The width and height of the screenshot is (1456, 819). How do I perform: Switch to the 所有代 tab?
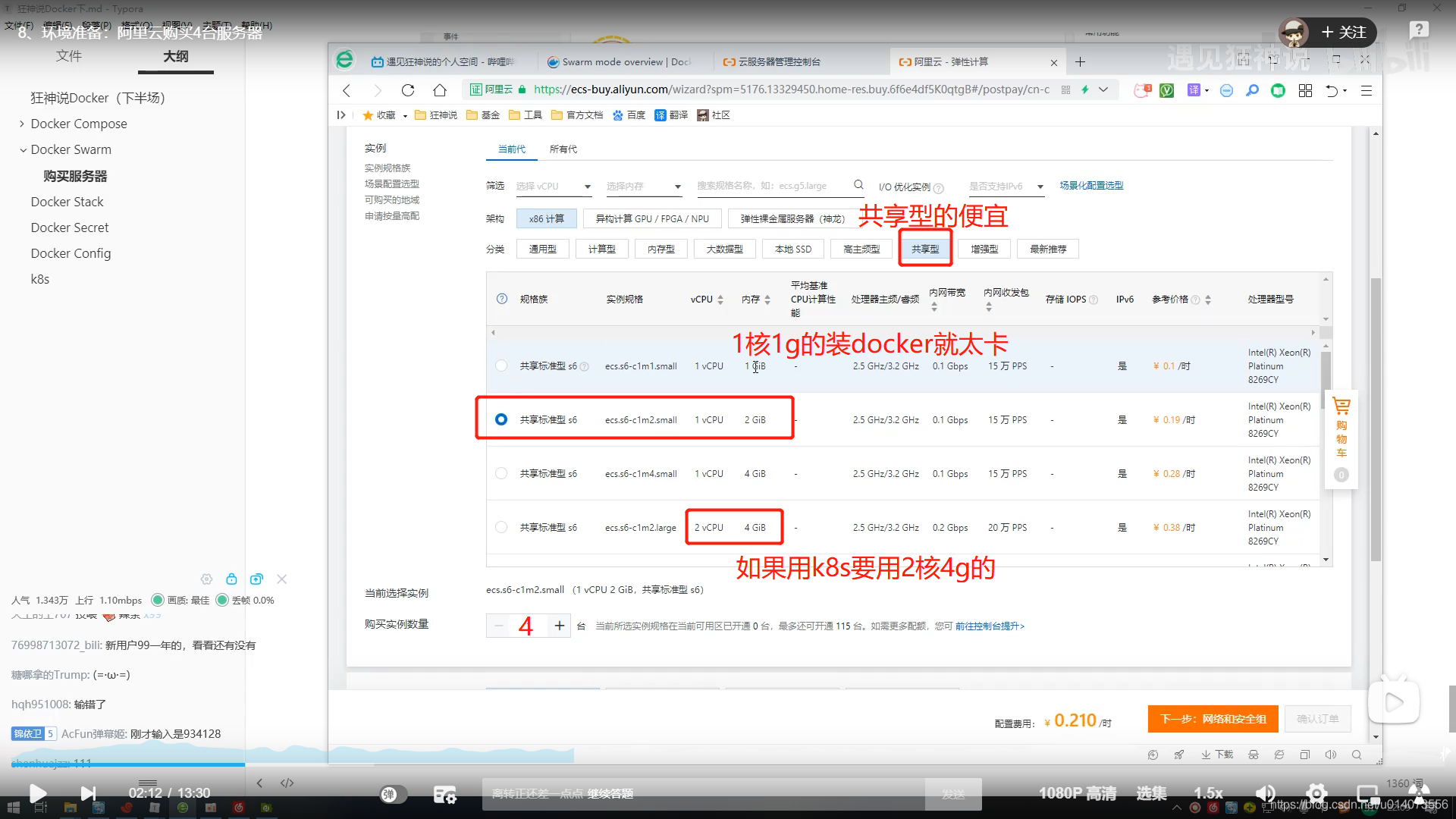tap(563, 149)
